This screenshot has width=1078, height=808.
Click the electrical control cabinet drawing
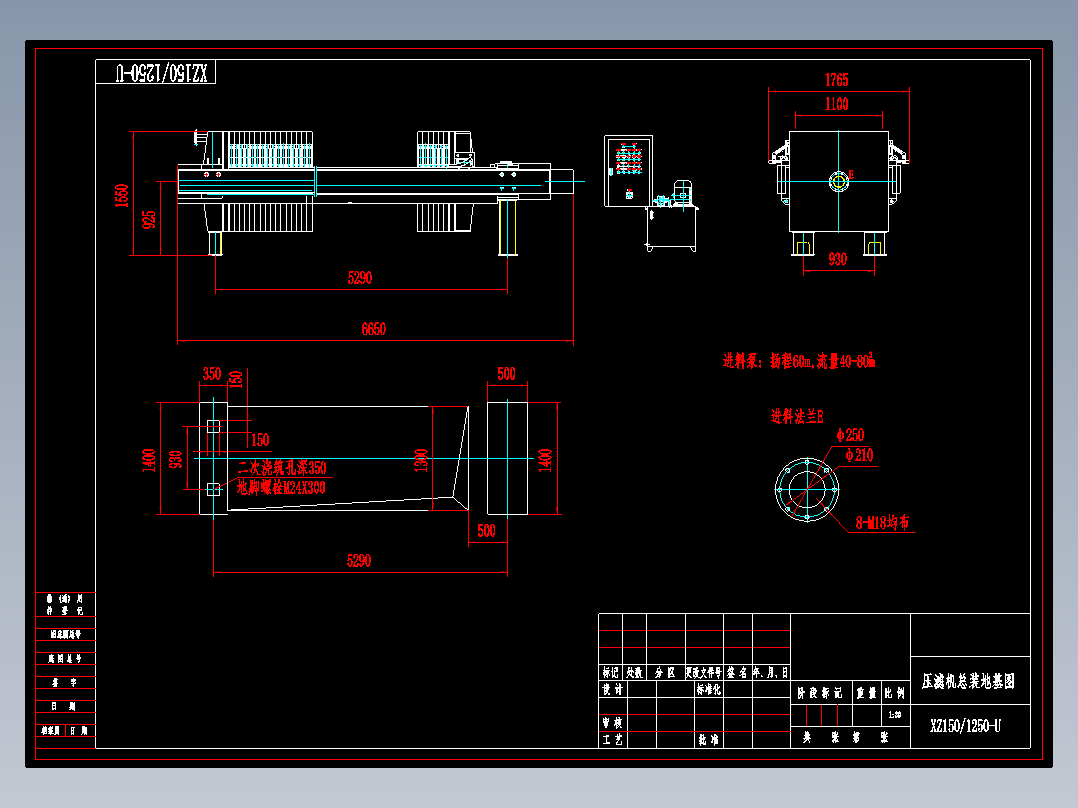pos(628,171)
